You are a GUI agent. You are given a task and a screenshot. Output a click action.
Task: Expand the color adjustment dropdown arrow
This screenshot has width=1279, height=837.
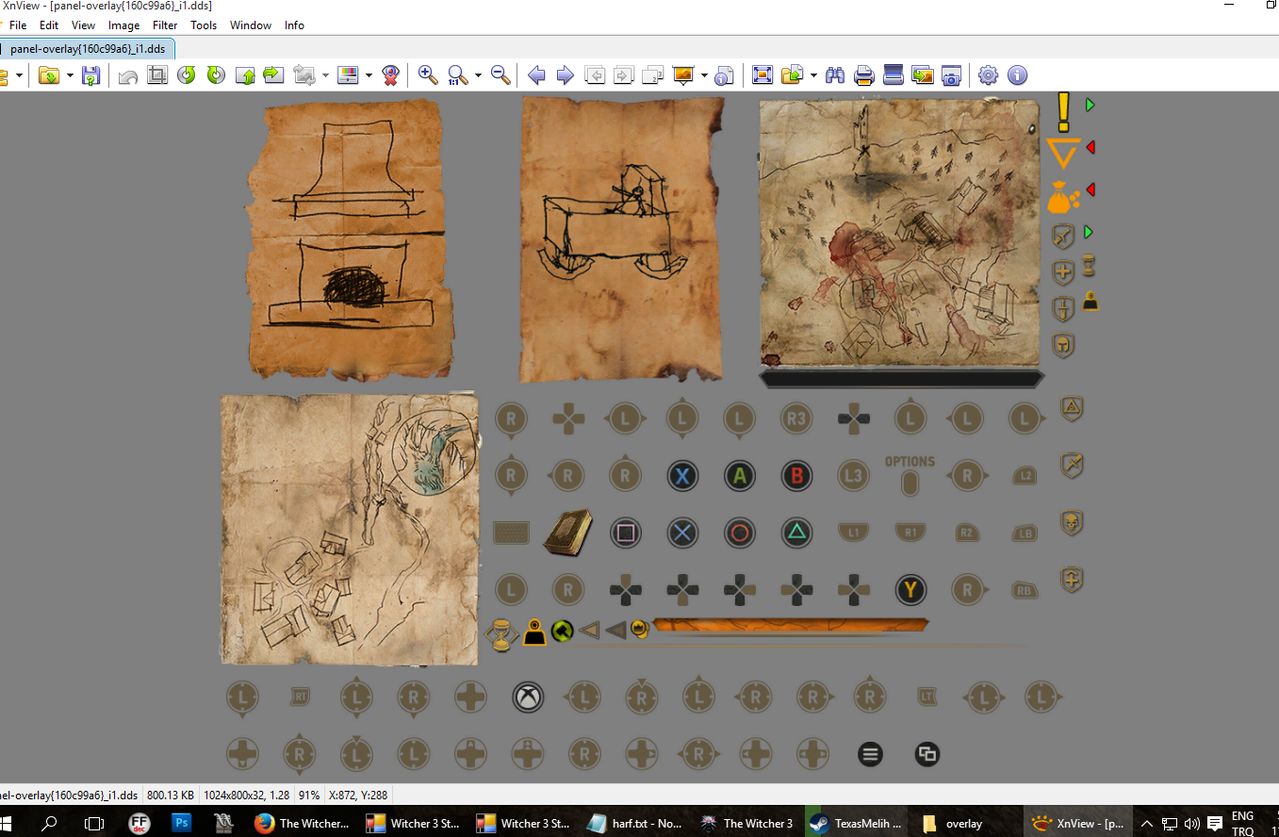[369, 75]
